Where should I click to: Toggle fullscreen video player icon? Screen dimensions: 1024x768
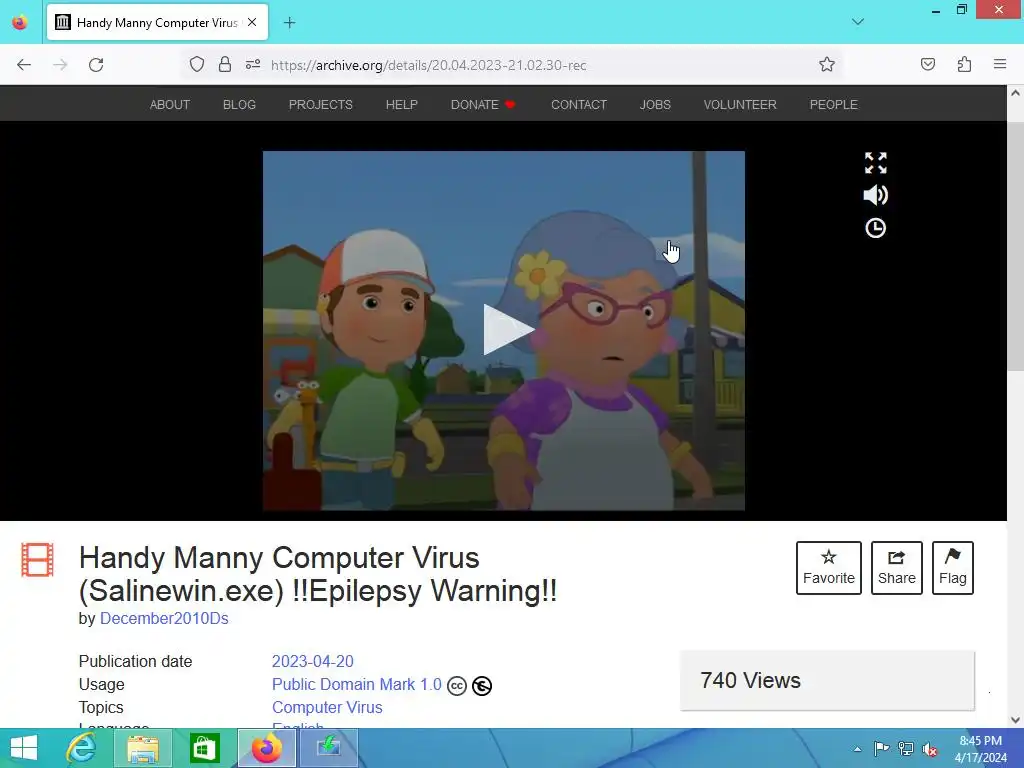click(875, 163)
